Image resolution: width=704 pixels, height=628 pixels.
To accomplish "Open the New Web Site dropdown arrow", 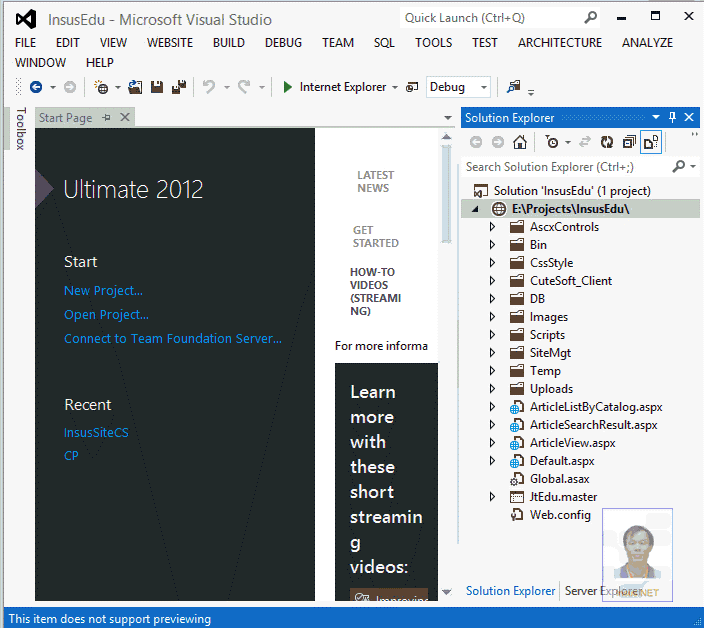I will (x=118, y=87).
